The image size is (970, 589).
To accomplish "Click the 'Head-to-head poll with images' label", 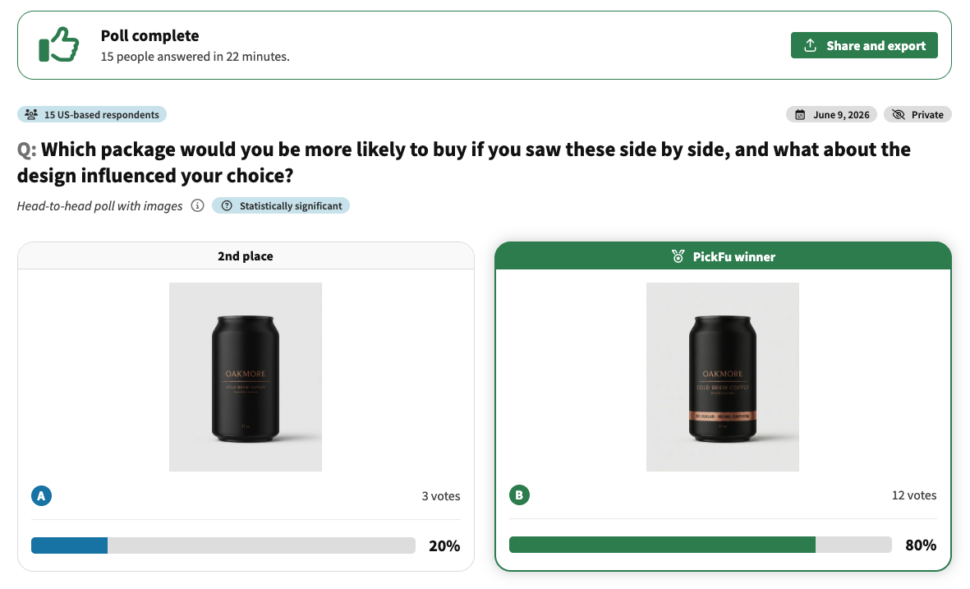I will tap(100, 205).
